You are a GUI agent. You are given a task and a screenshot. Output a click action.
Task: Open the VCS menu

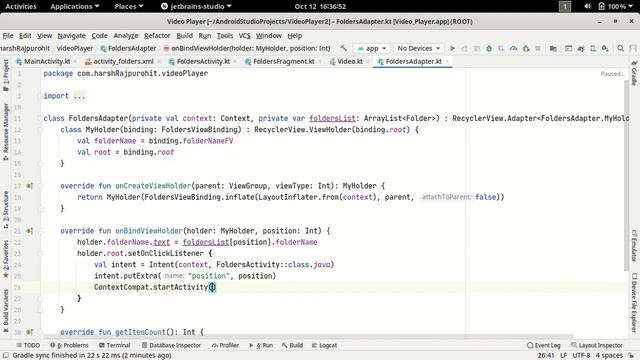(x=244, y=36)
